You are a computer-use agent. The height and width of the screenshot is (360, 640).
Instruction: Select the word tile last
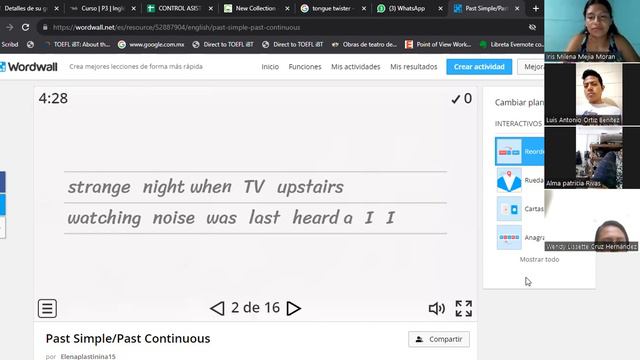click(x=264, y=218)
